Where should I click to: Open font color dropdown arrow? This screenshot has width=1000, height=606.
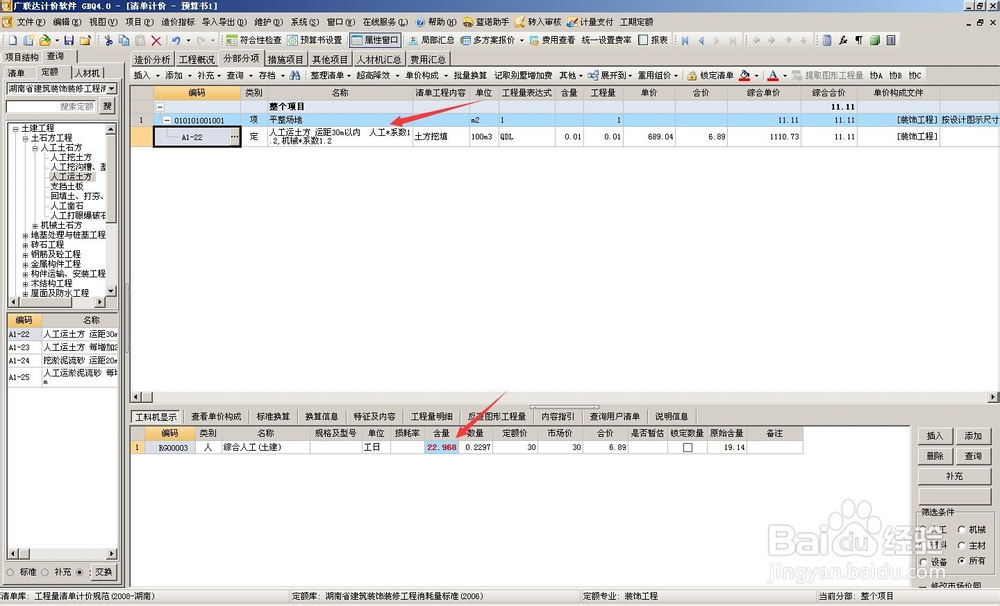[x=784, y=75]
